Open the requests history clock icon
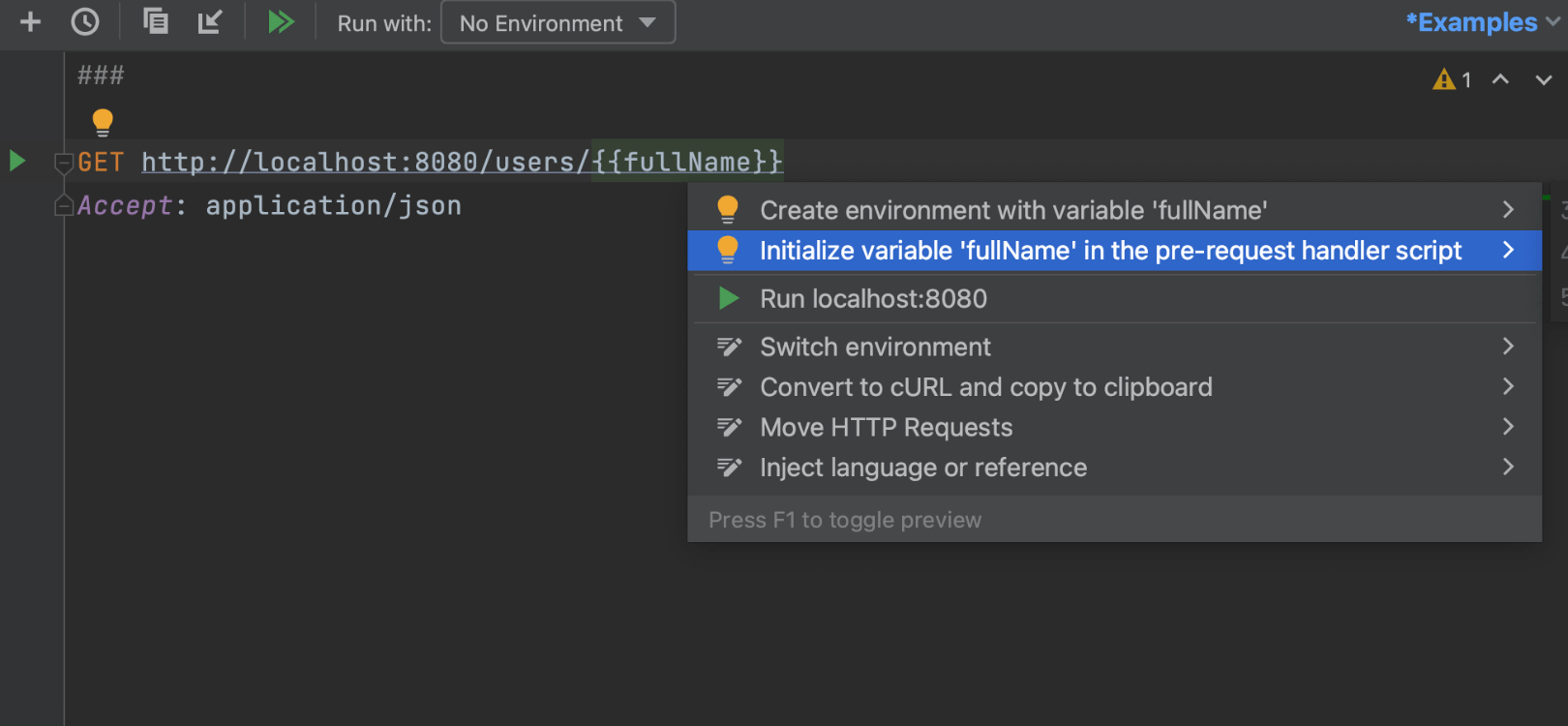 (x=85, y=22)
